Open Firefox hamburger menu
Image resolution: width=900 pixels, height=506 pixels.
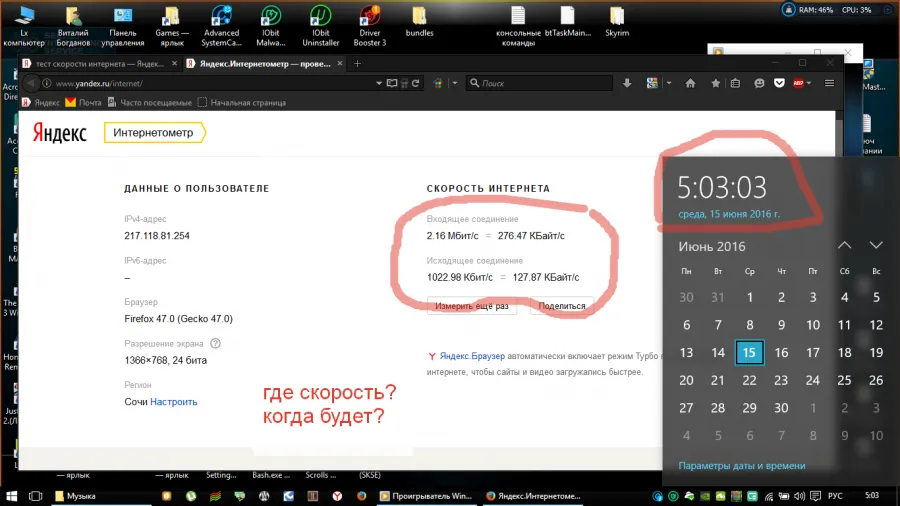point(829,83)
